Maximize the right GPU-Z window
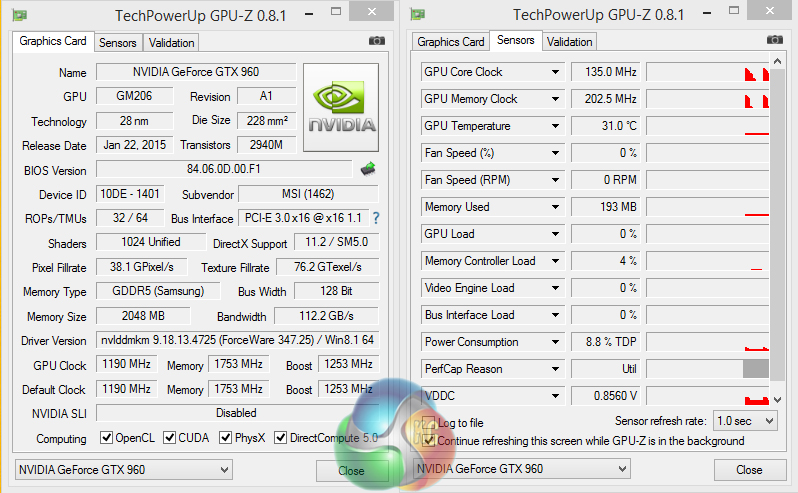This screenshot has width=798, height=493. tap(733, 11)
